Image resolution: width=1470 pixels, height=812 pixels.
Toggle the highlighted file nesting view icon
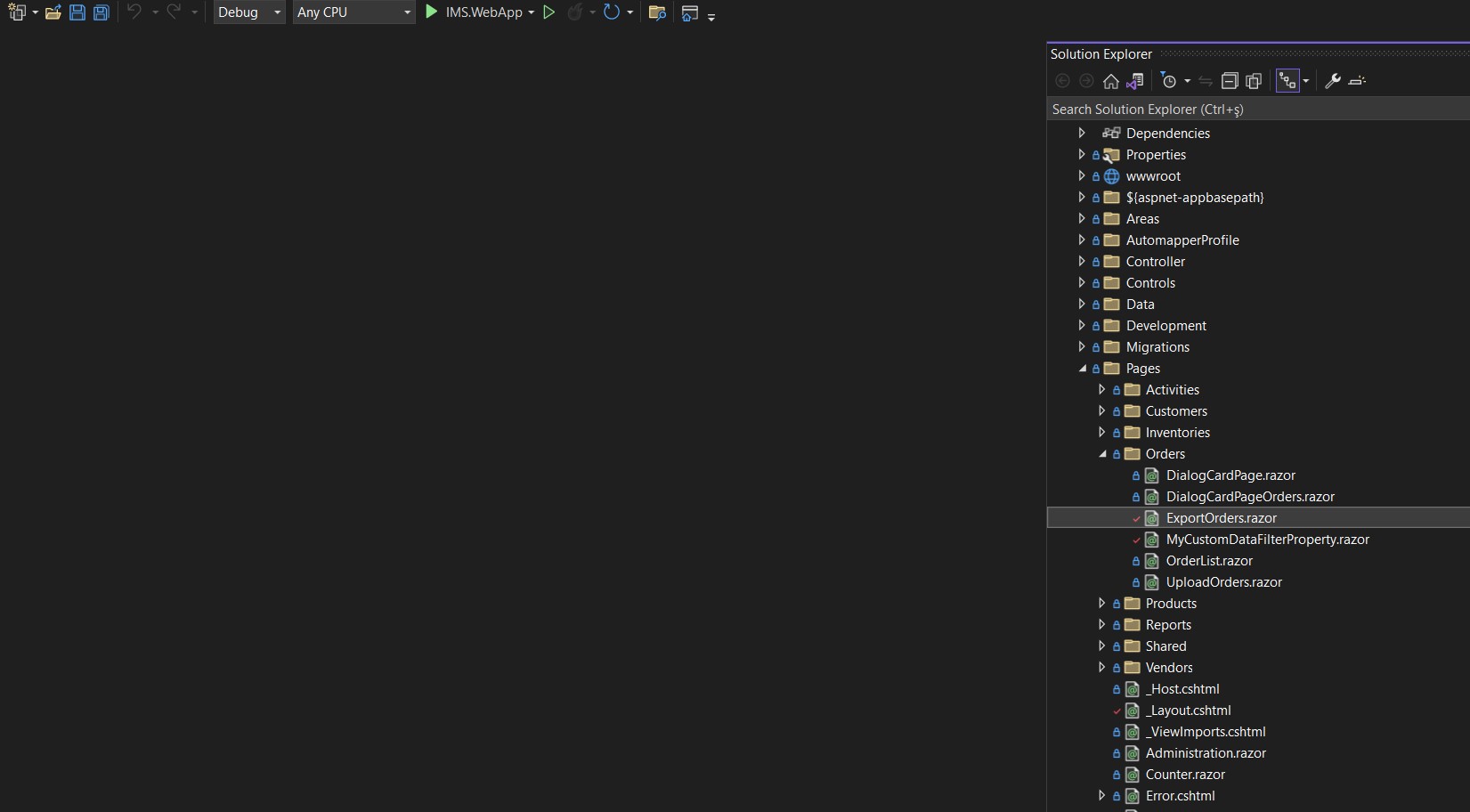tap(1287, 81)
